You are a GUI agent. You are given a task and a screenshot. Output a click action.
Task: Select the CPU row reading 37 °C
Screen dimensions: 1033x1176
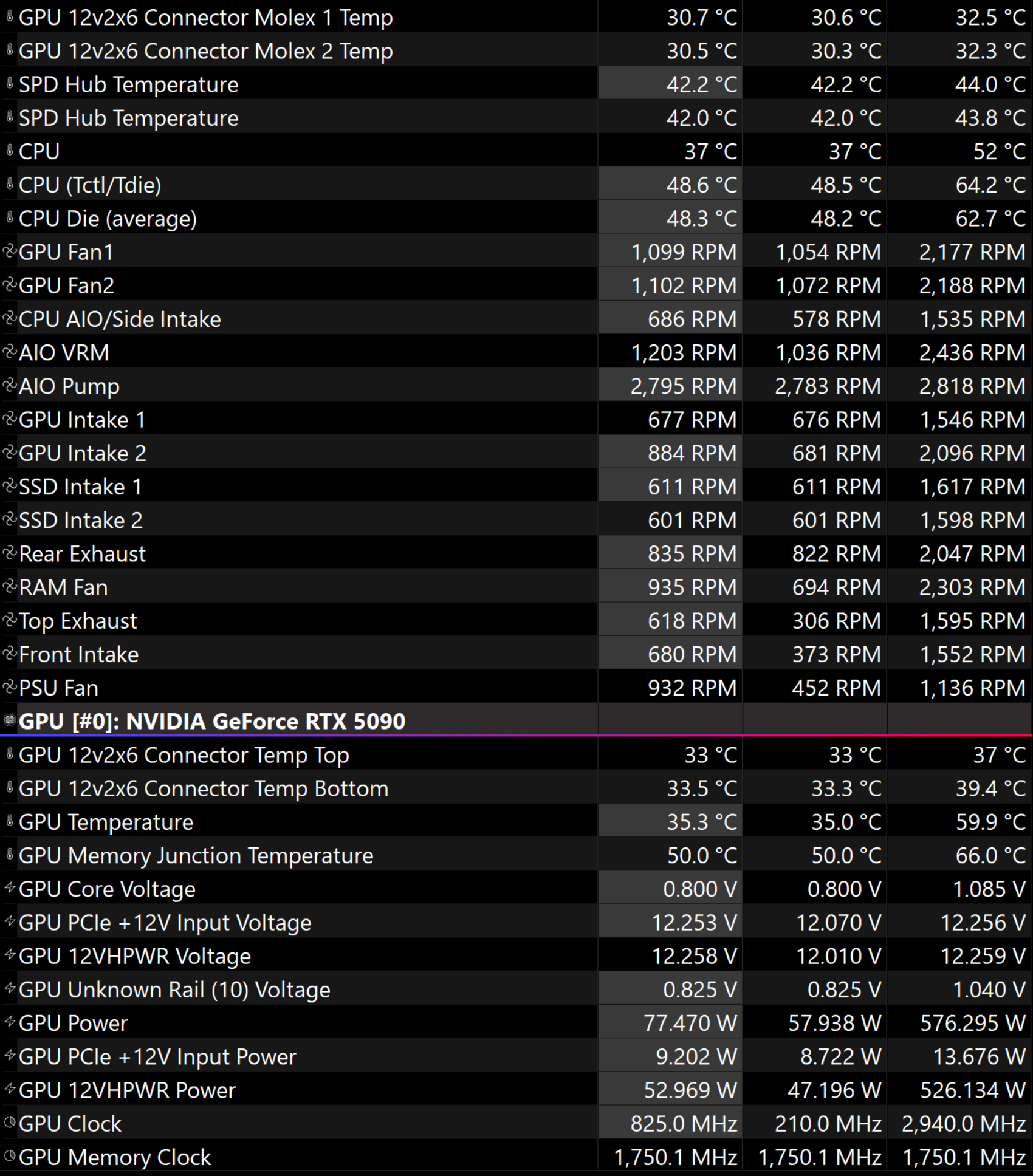516,151
